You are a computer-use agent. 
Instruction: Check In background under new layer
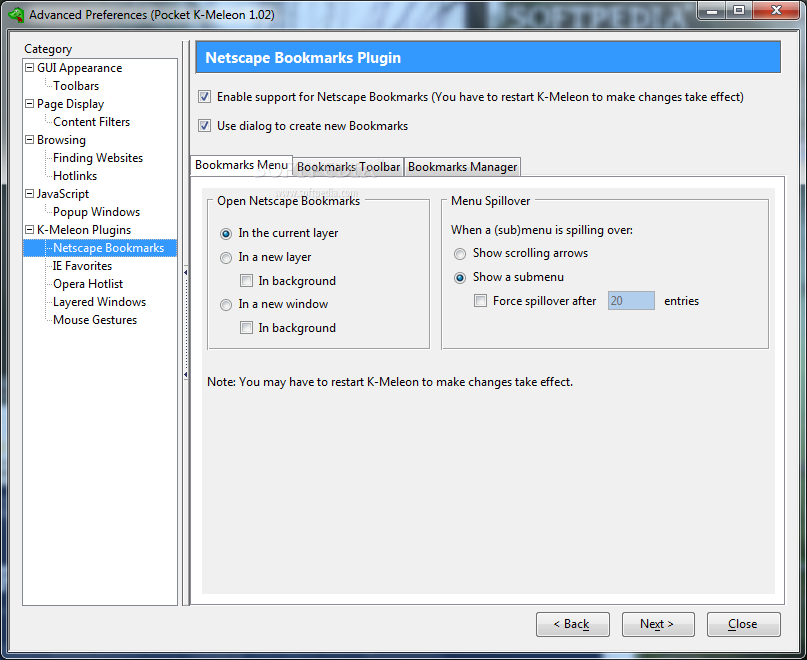pyautogui.click(x=247, y=281)
